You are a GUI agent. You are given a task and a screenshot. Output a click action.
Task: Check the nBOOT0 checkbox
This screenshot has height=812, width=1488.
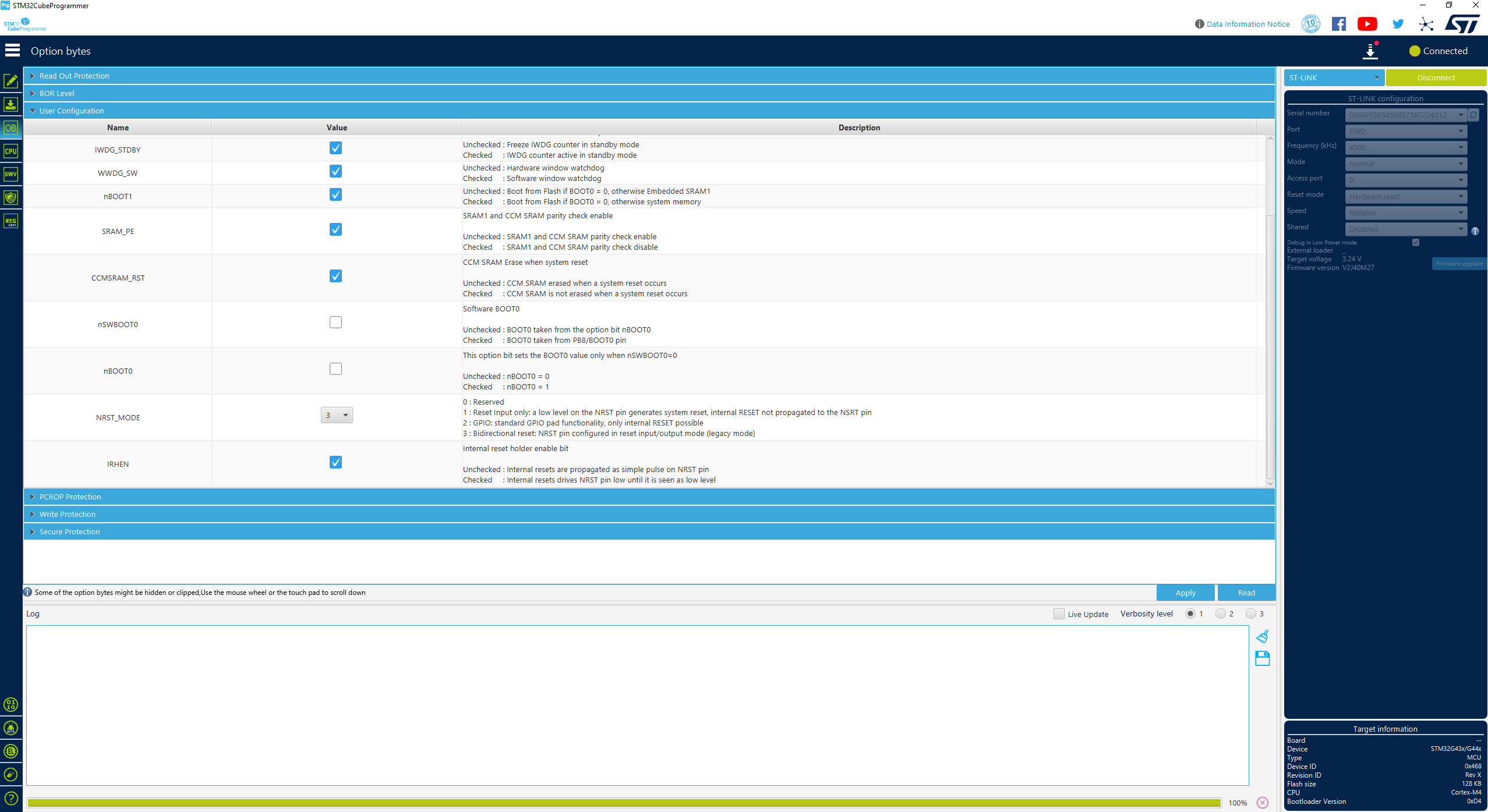click(335, 369)
